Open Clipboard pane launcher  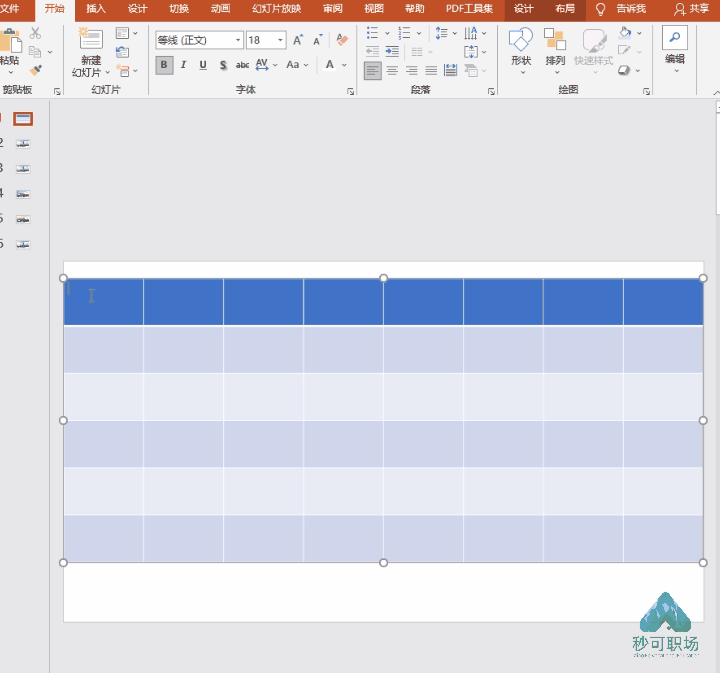(x=57, y=91)
